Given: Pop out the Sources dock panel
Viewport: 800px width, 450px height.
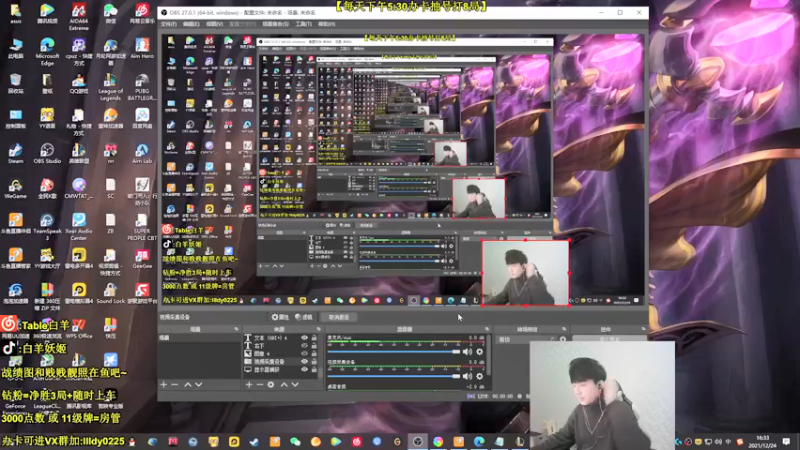Looking at the screenshot, I should pyautogui.click(x=318, y=329).
